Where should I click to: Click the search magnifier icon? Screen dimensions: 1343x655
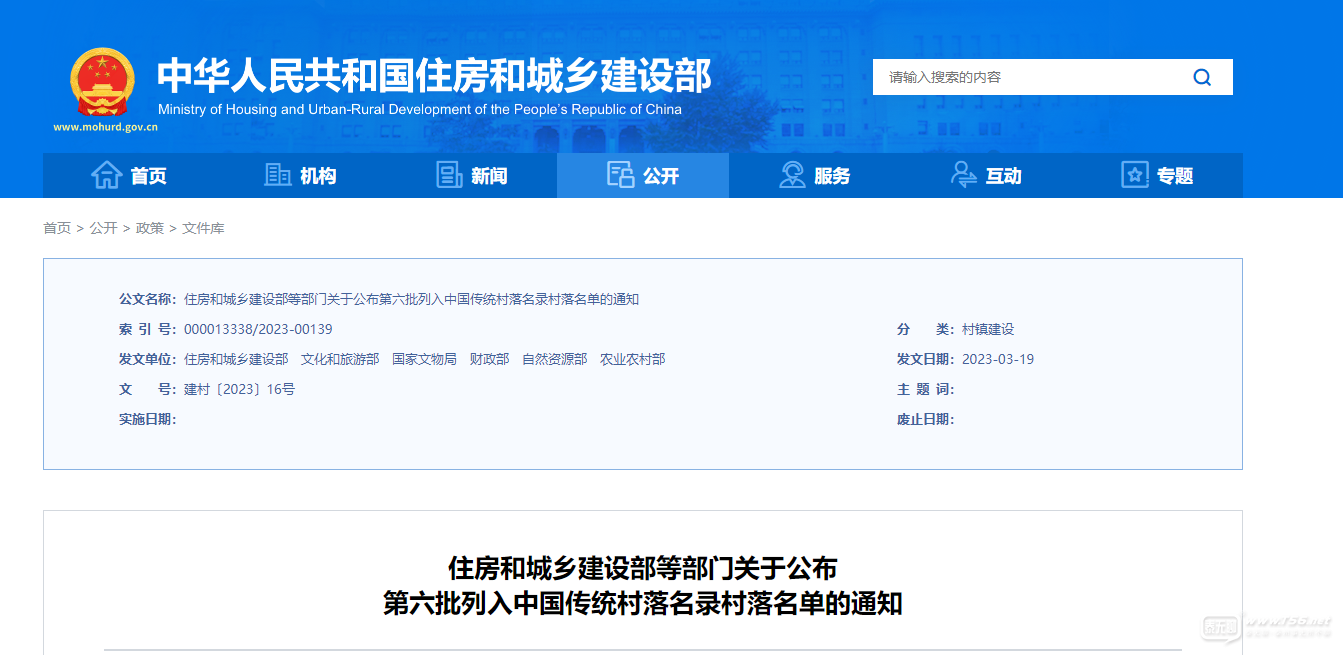tap(1202, 77)
